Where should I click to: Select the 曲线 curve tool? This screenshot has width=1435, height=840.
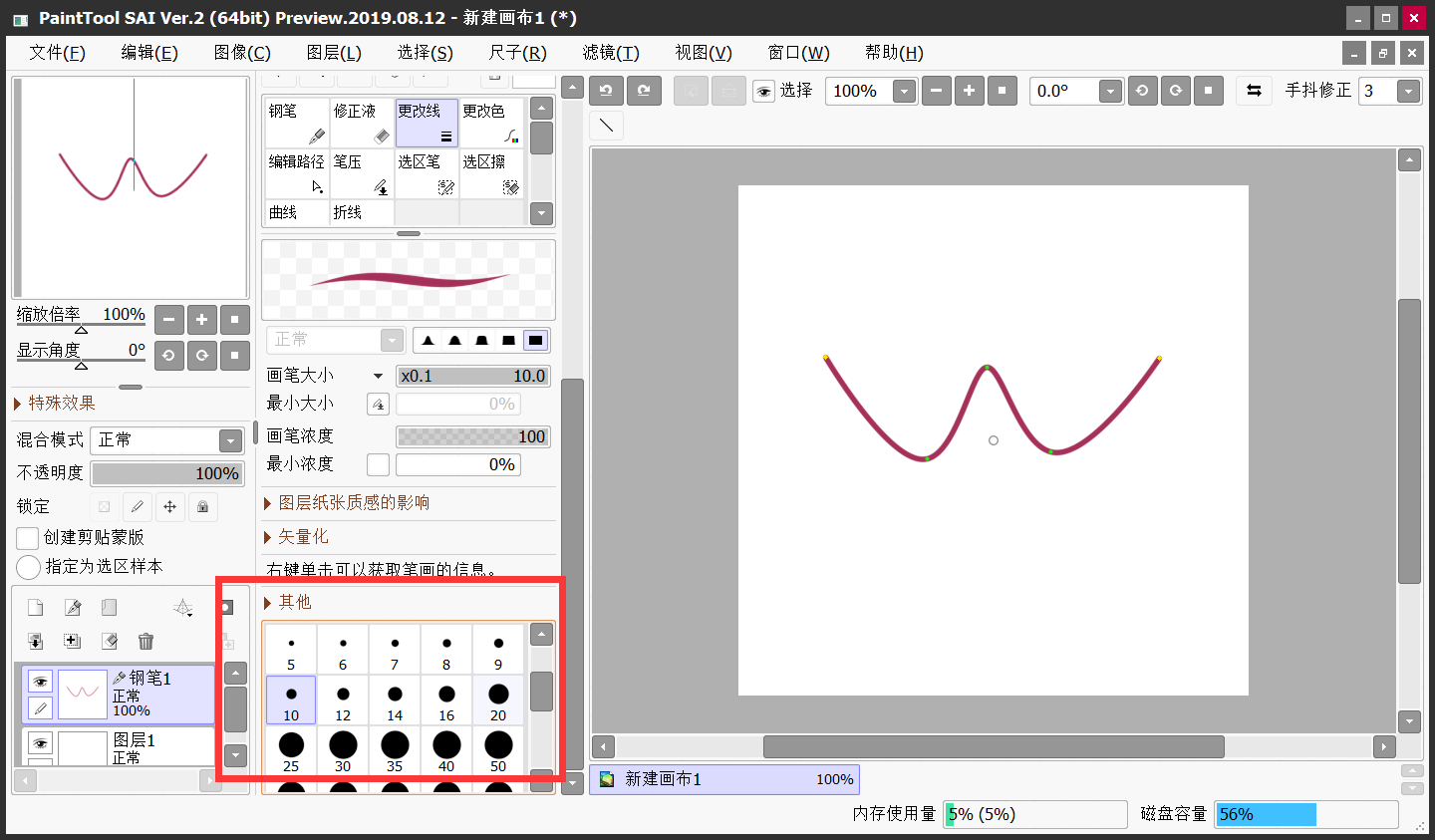coord(297,212)
